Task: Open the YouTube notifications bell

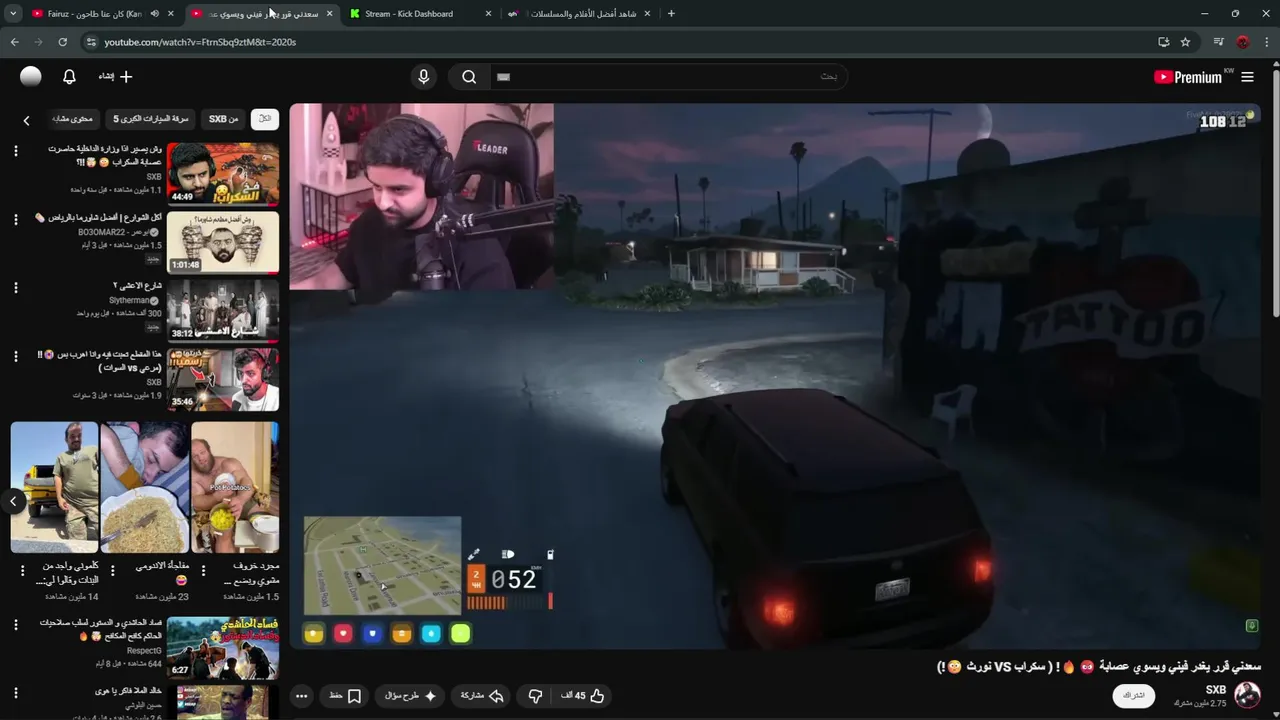Action: 69,77
